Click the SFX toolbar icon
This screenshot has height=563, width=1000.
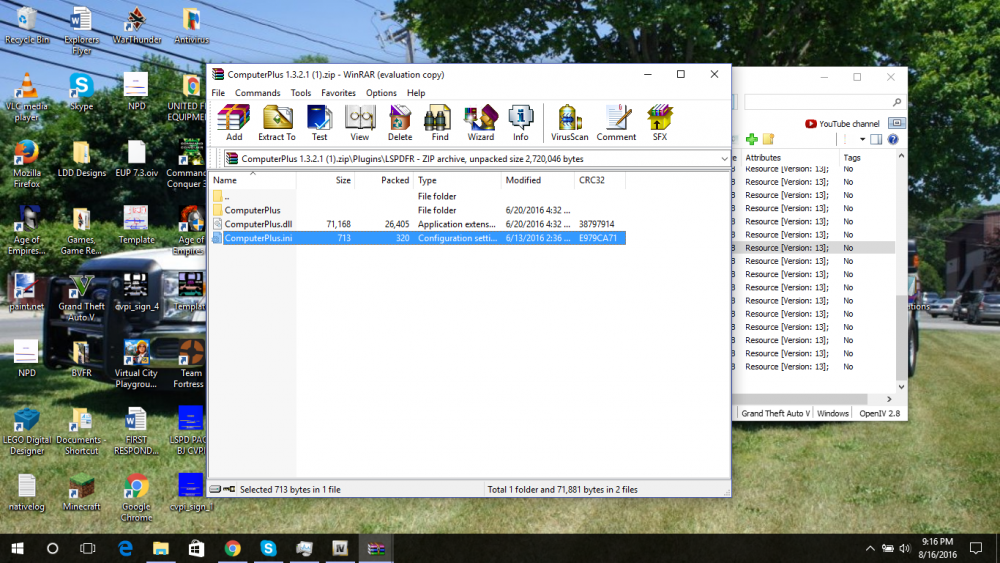(x=659, y=122)
